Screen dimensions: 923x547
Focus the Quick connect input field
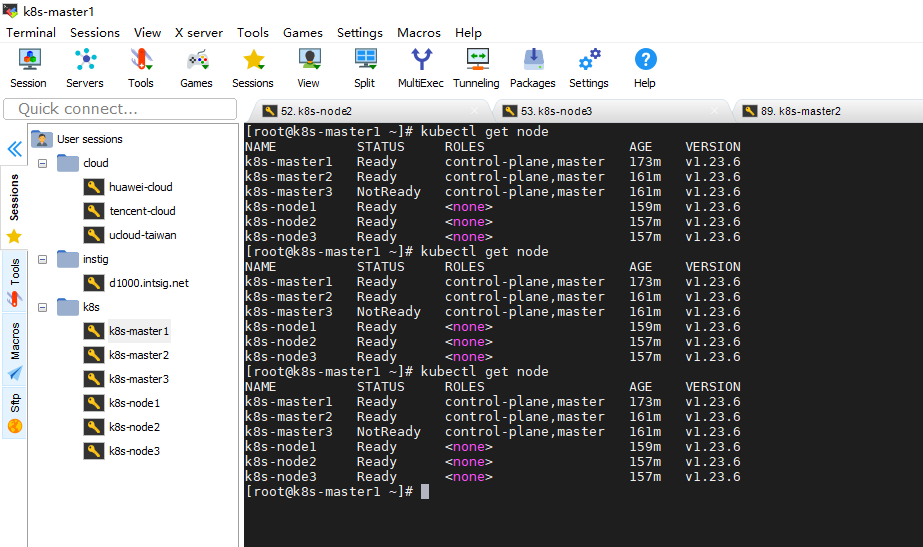(120, 109)
